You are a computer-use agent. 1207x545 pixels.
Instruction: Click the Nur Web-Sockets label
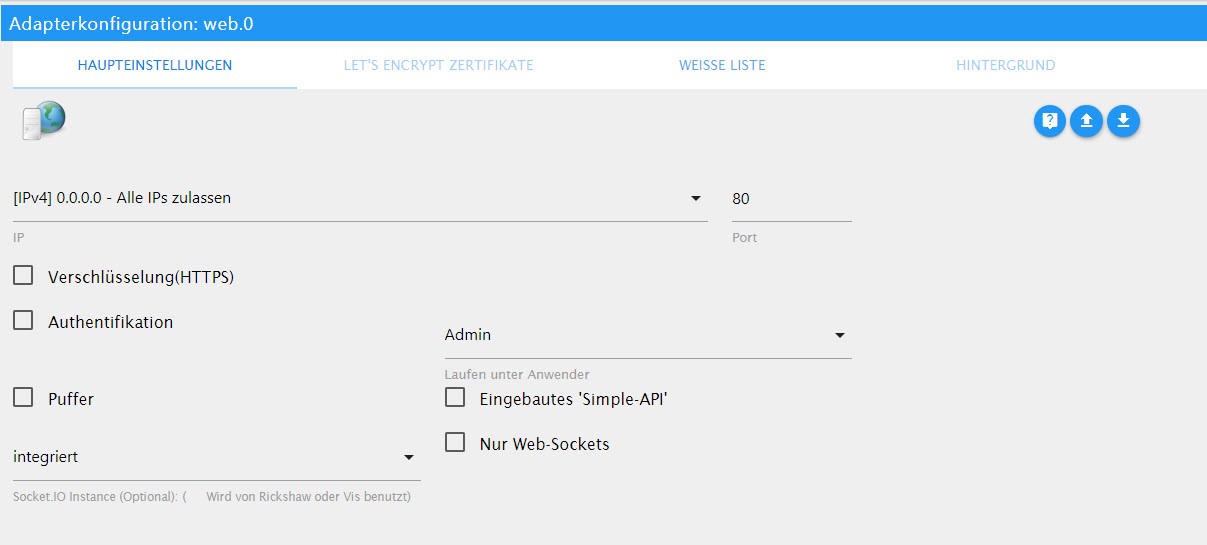coord(544,444)
